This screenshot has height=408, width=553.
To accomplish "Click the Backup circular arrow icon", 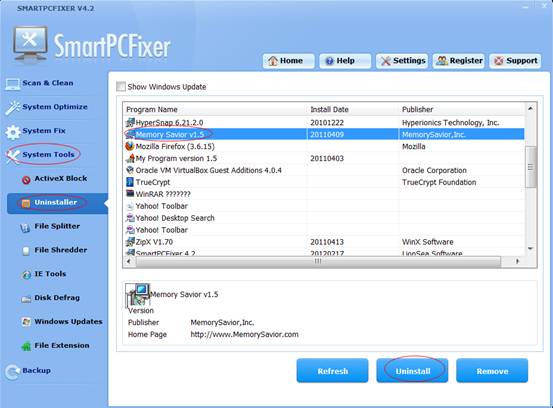I will (13, 372).
